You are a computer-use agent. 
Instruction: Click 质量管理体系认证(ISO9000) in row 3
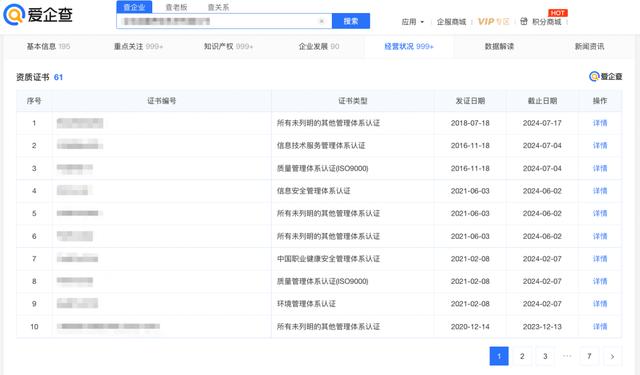point(322,168)
